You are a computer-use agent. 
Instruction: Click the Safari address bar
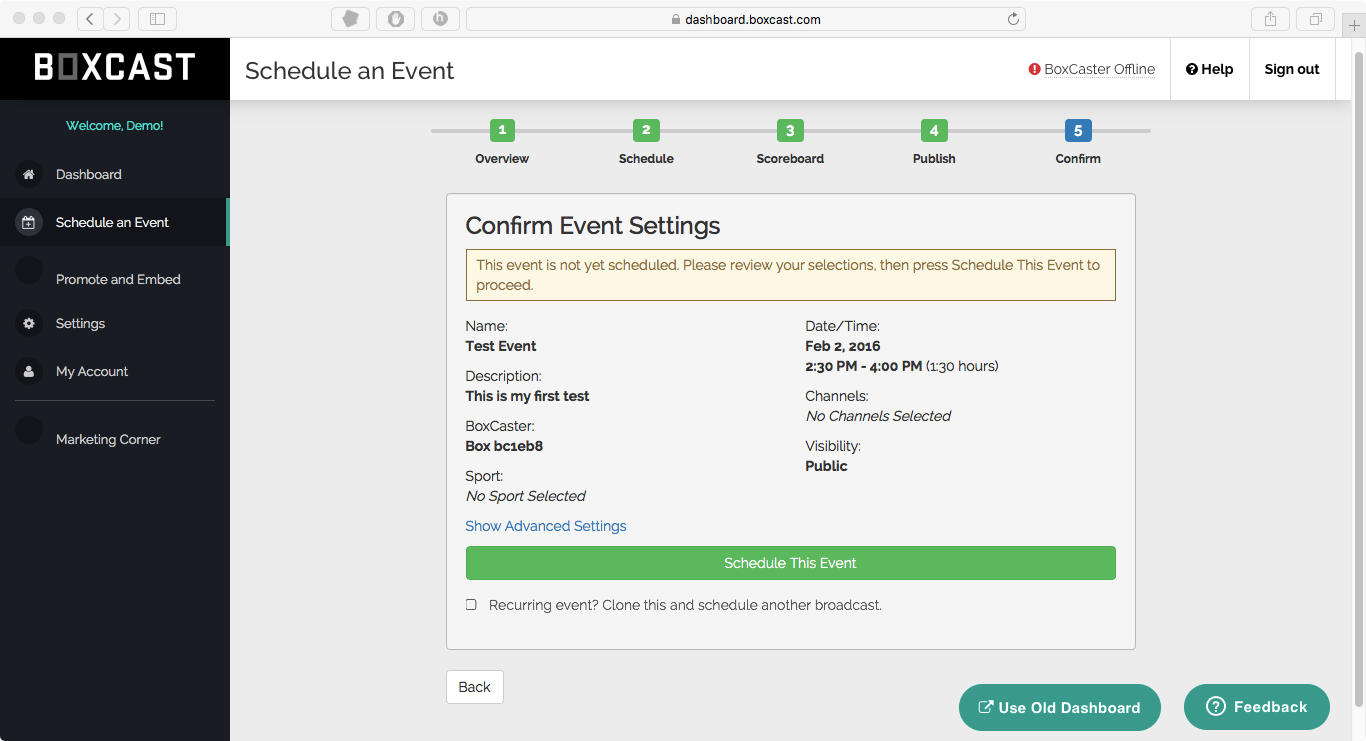tap(745, 19)
